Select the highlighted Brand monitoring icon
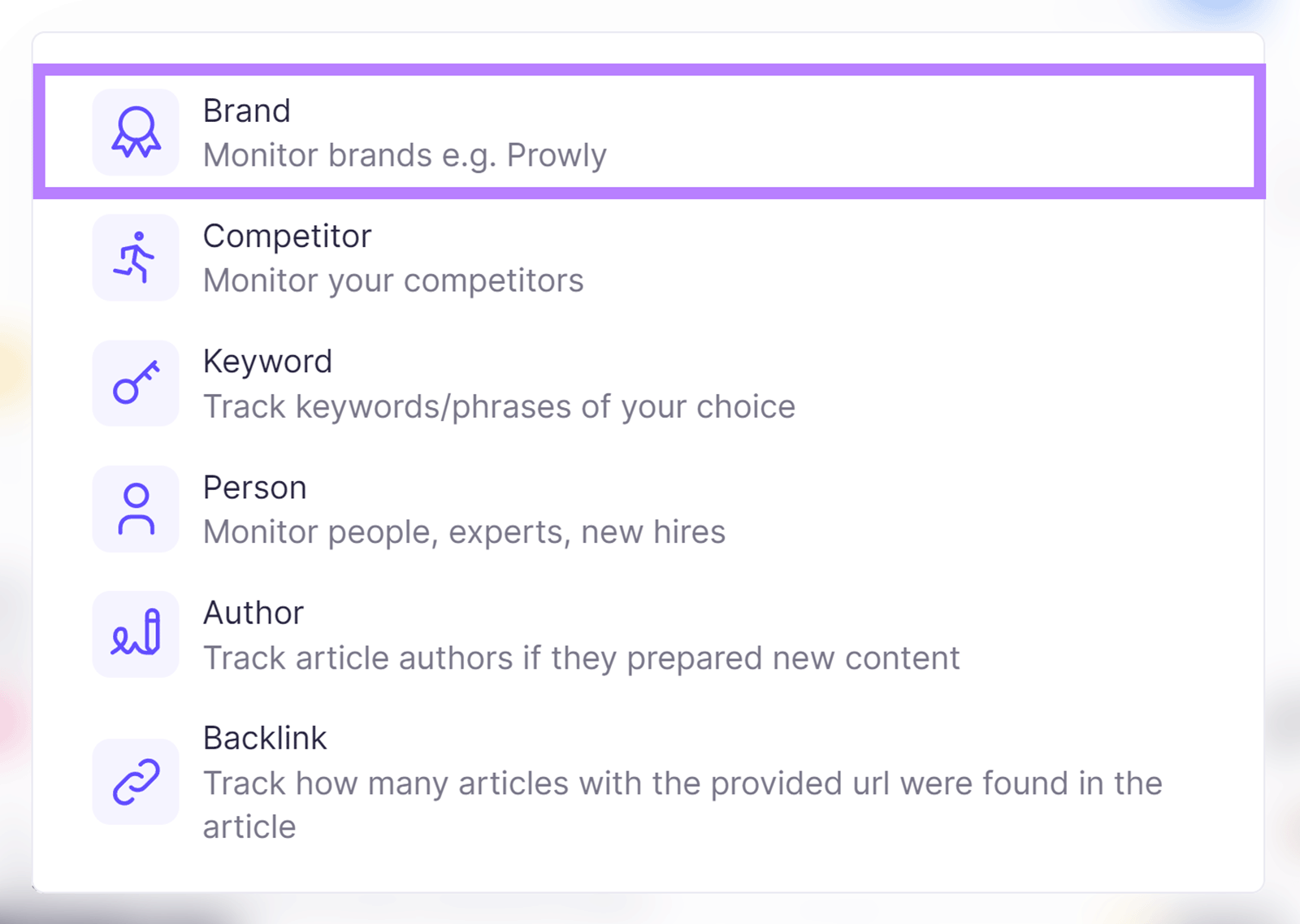 coord(136,132)
